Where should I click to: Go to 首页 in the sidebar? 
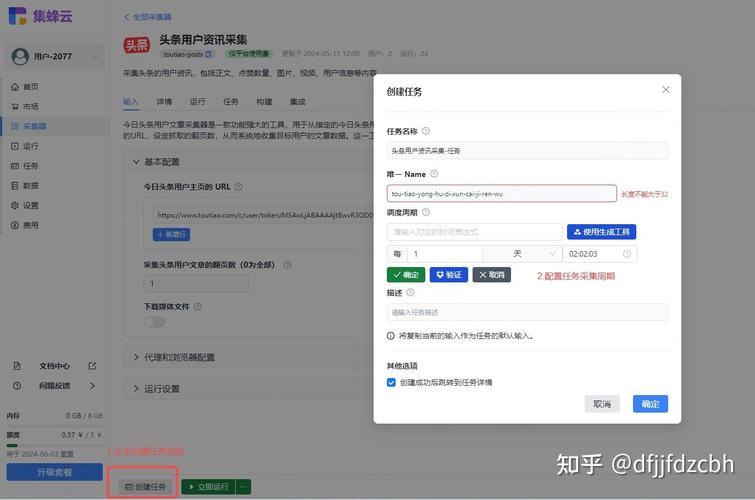click(31, 87)
